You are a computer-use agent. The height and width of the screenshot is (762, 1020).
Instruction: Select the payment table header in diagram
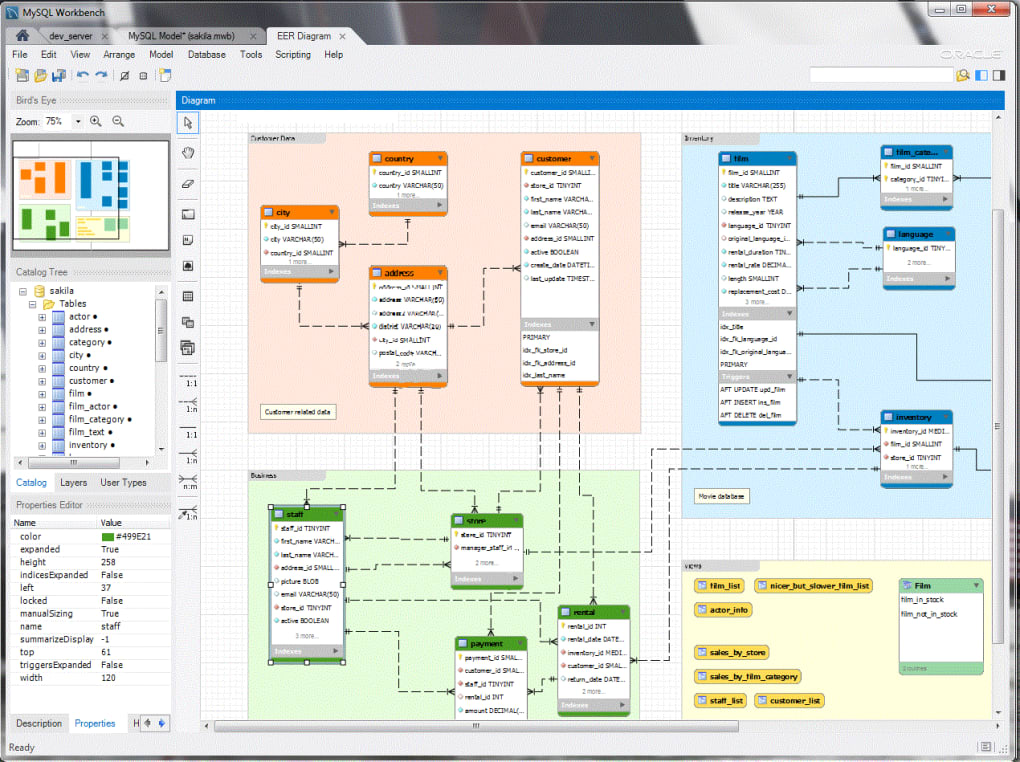490,644
